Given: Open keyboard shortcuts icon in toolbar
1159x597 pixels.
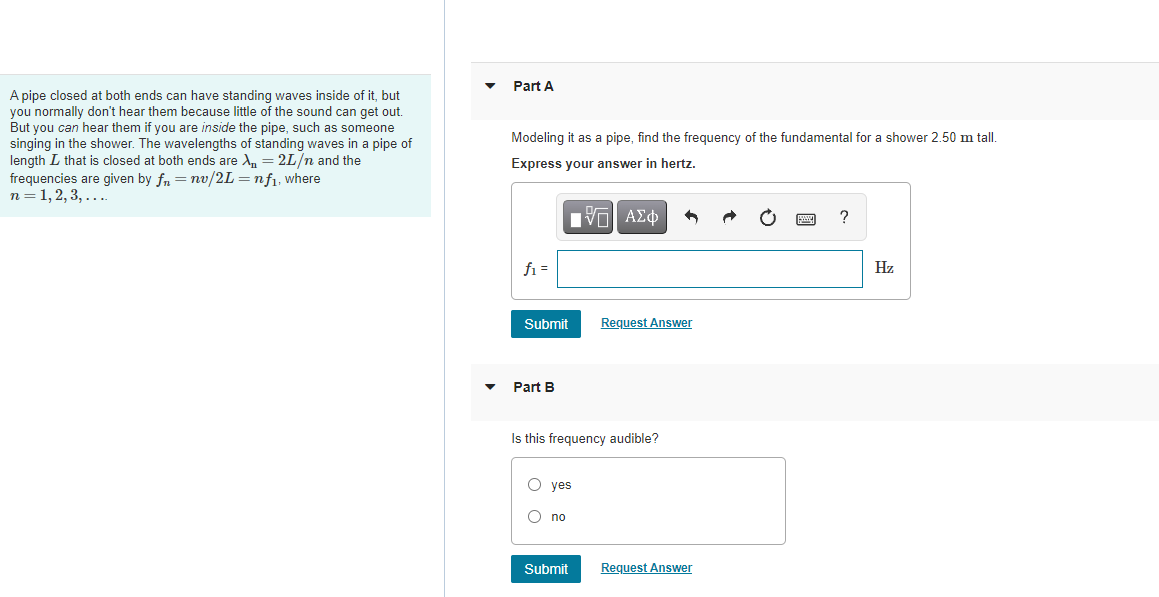Looking at the screenshot, I should pyautogui.click(x=806, y=219).
